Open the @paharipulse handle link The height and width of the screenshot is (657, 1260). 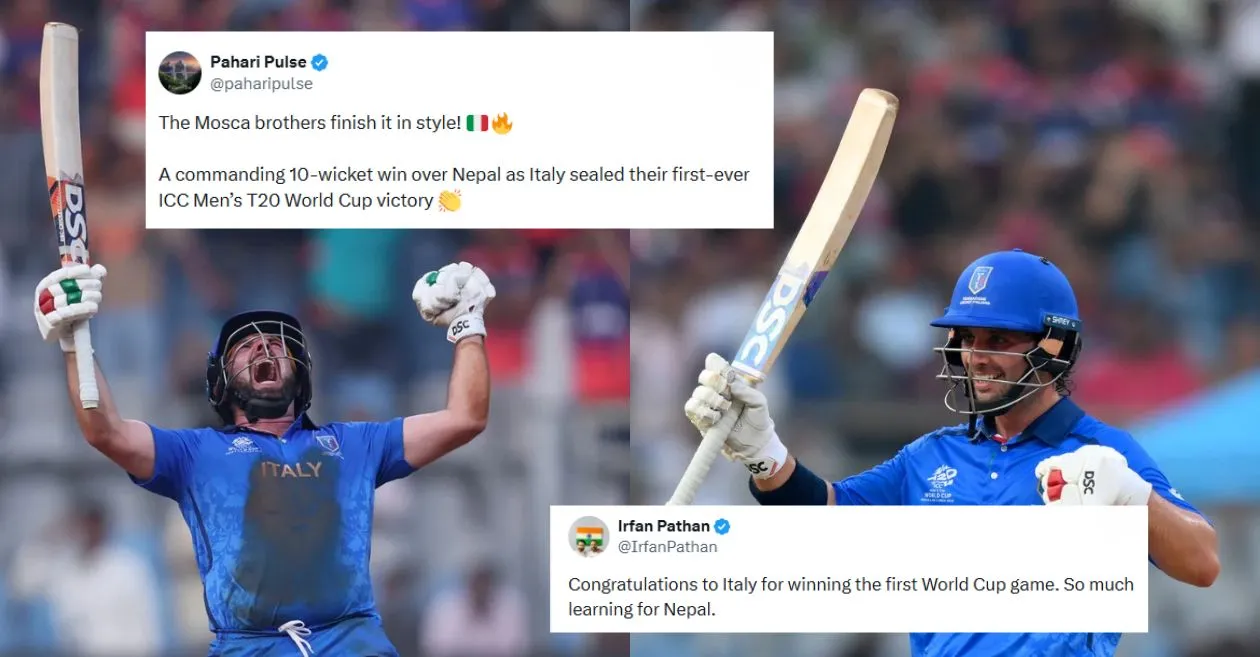(261, 84)
